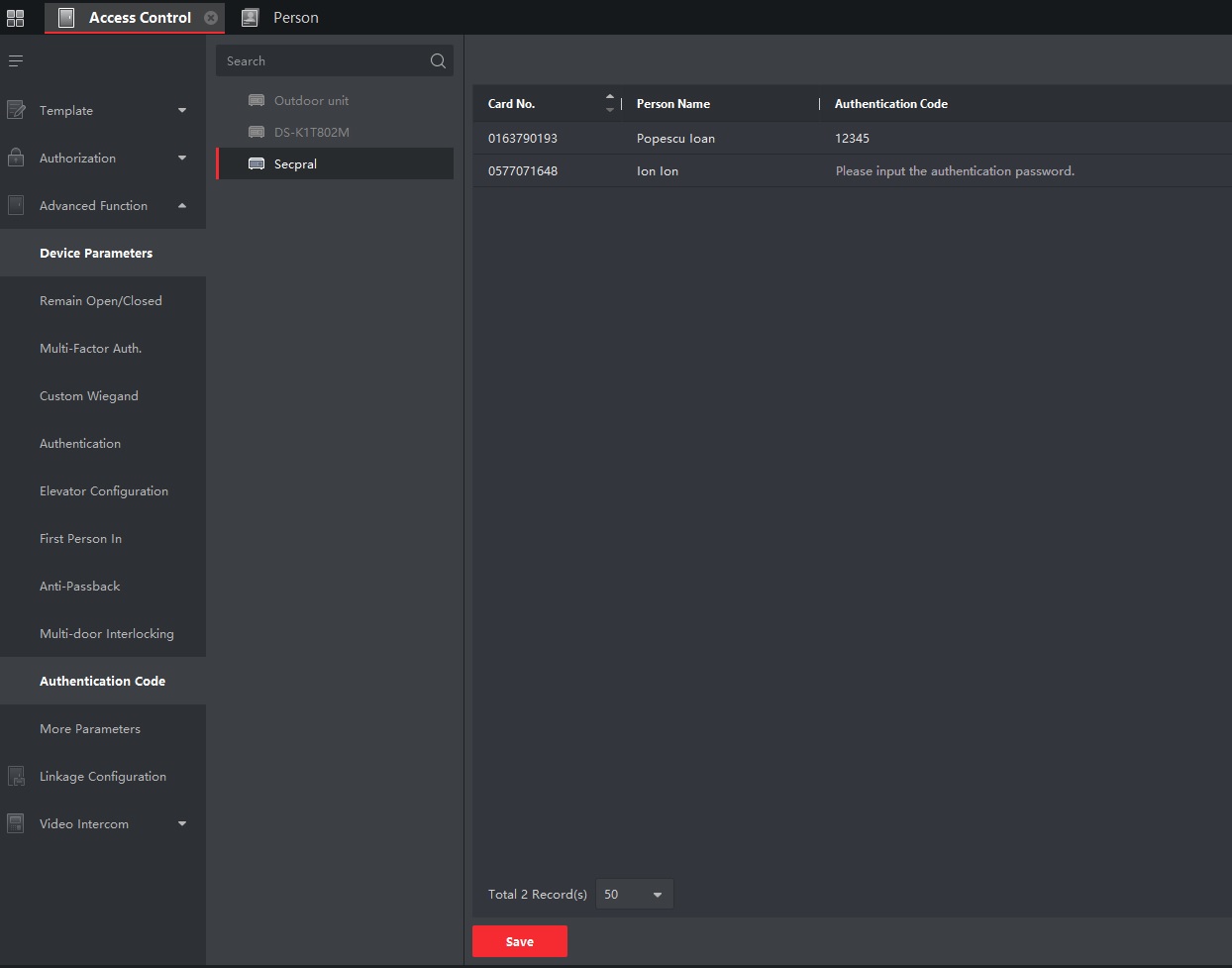Image resolution: width=1232 pixels, height=968 pixels.
Task: Close the Access Control tab
Action: [211, 18]
